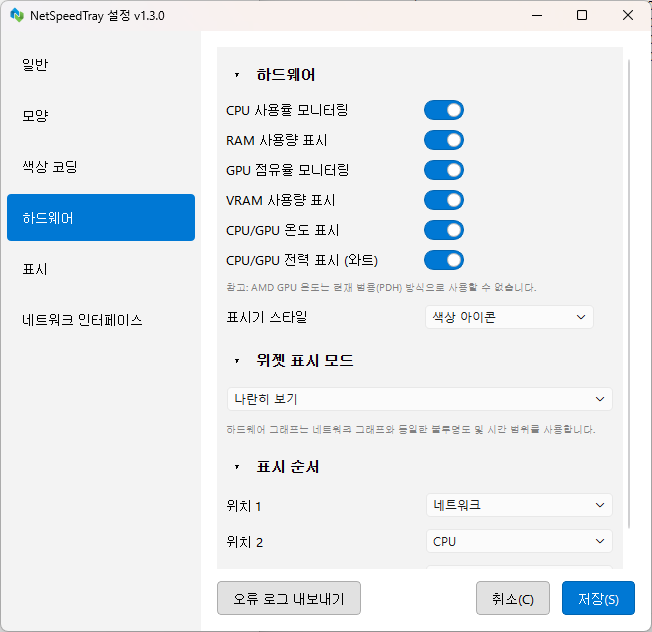652x632 pixels.
Task: Select the 하드웨어 sidebar item
Action: [x=101, y=217]
